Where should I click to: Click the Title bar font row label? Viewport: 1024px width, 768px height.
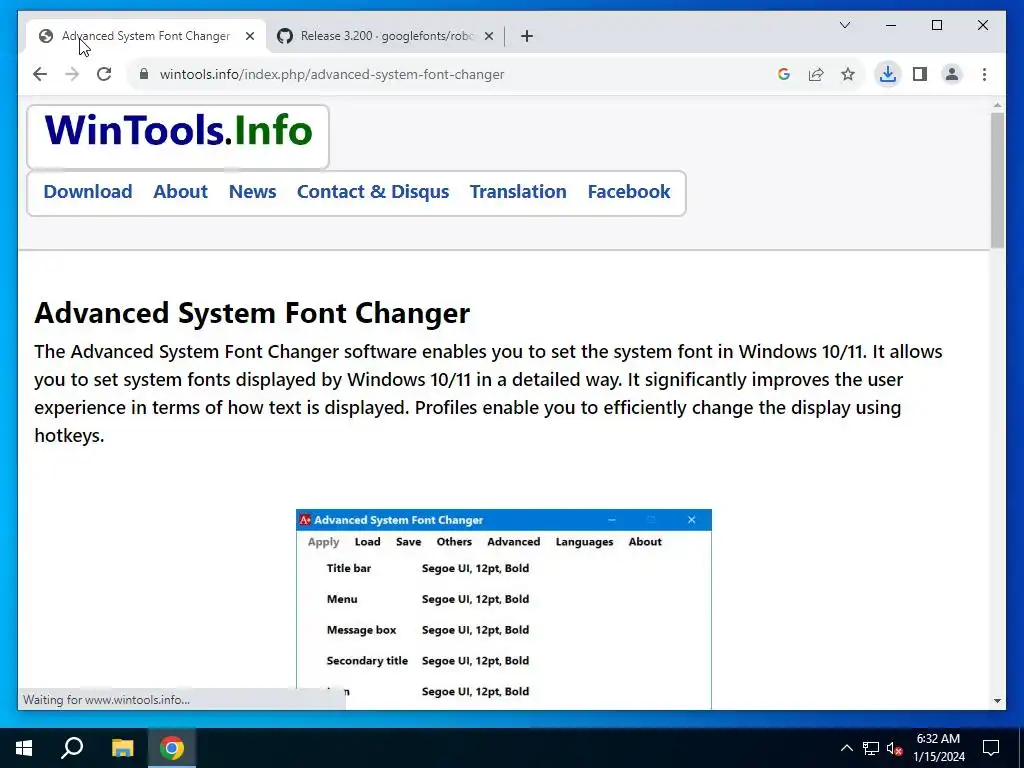[x=349, y=568]
